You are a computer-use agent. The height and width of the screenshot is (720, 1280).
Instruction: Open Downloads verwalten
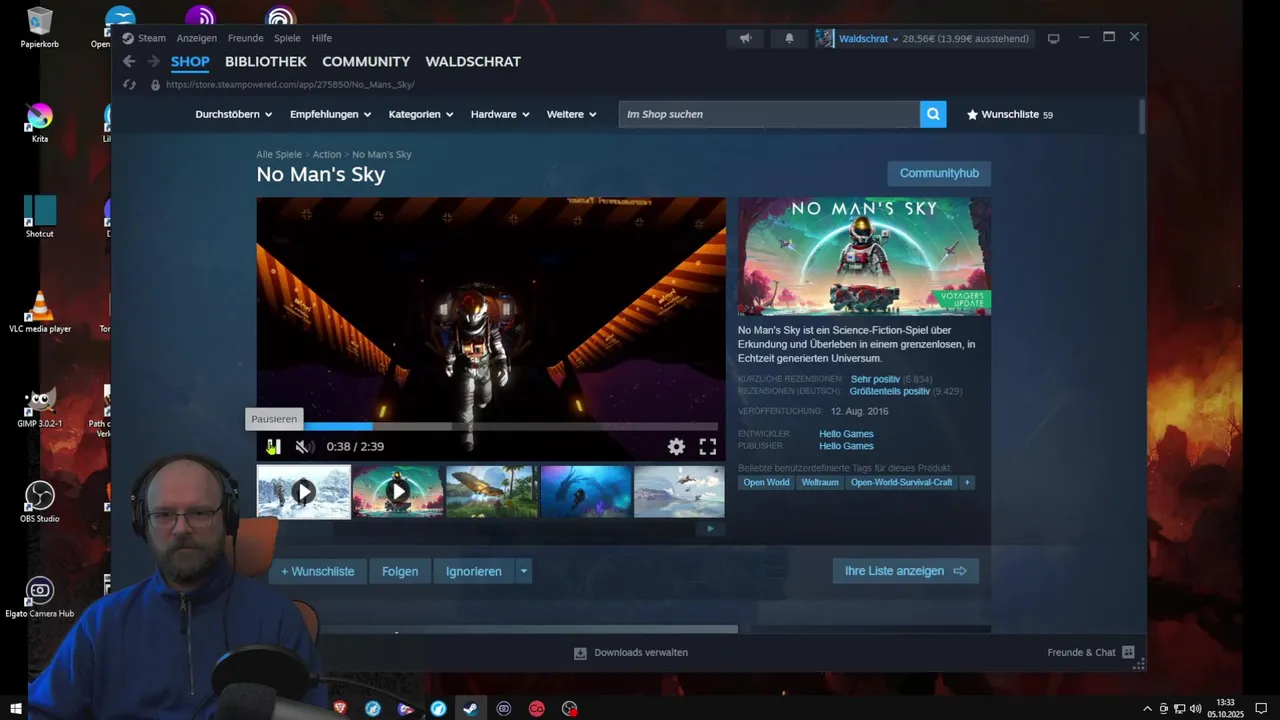click(631, 653)
